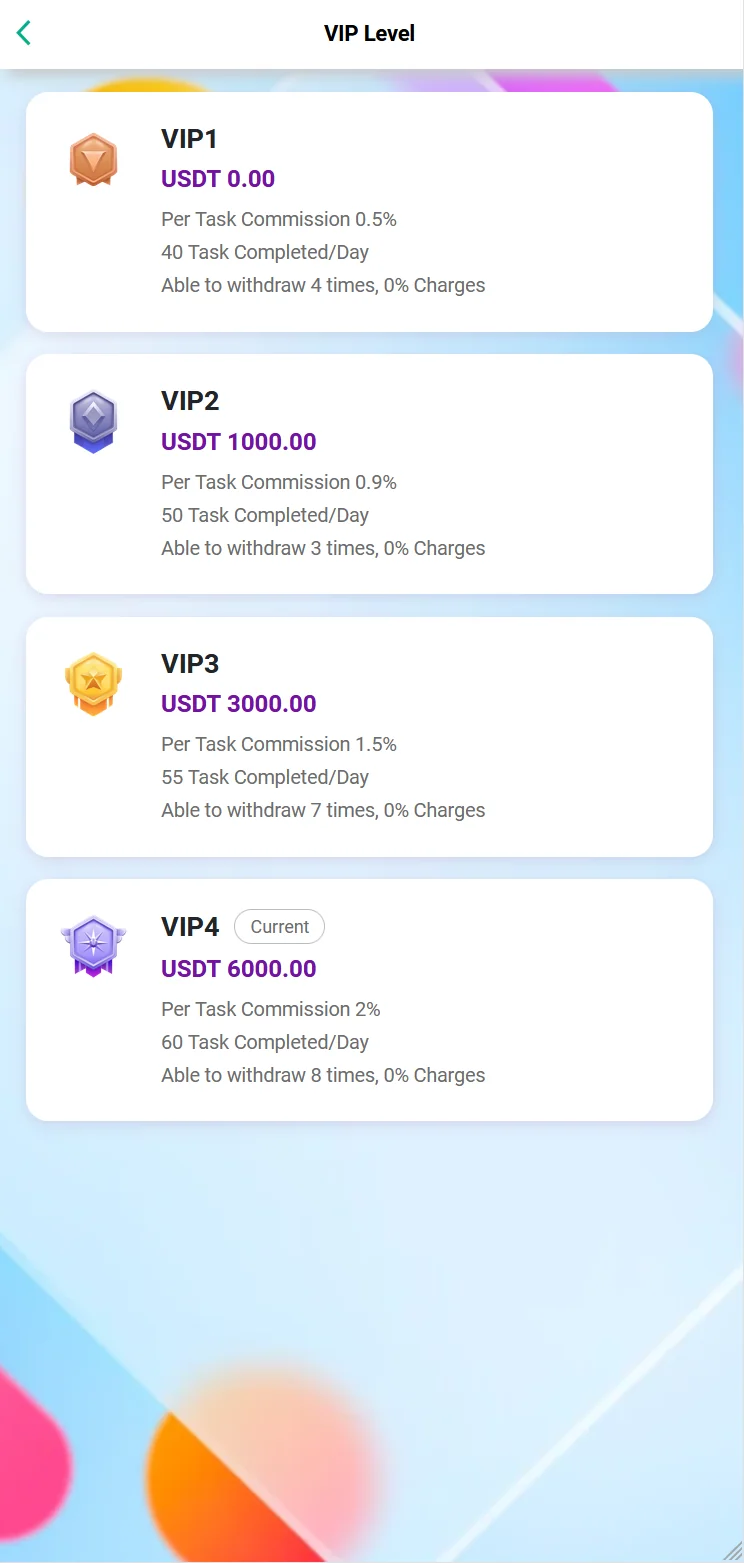Image resolution: width=744 pixels, height=1563 pixels.
Task: Click the green back arrow icon
Action: [x=24, y=33]
